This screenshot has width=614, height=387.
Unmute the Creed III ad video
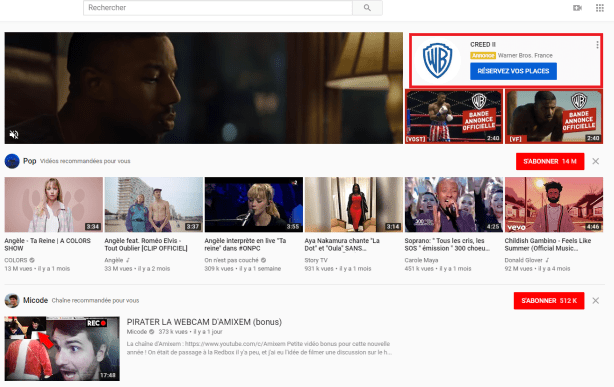click(x=14, y=134)
